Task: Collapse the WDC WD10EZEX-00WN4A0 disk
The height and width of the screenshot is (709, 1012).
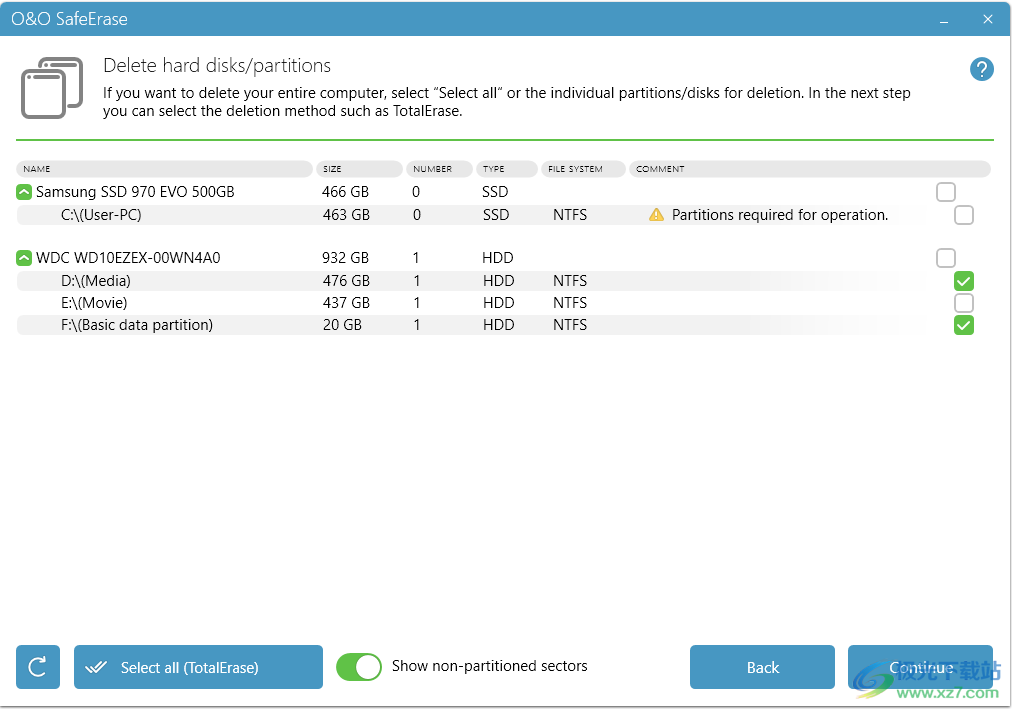Action: pos(24,258)
